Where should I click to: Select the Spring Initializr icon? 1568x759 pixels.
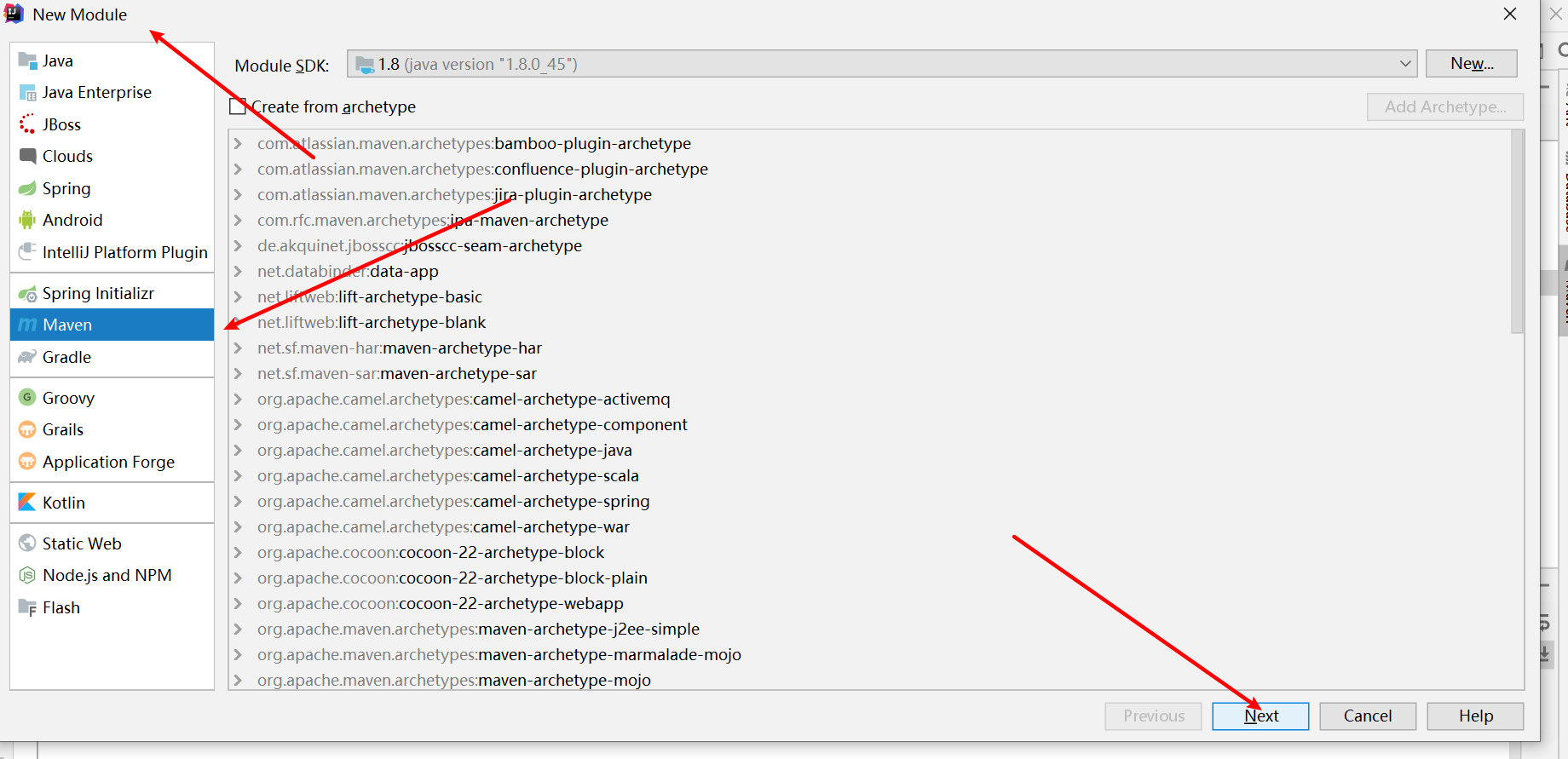tap(27, 293)
